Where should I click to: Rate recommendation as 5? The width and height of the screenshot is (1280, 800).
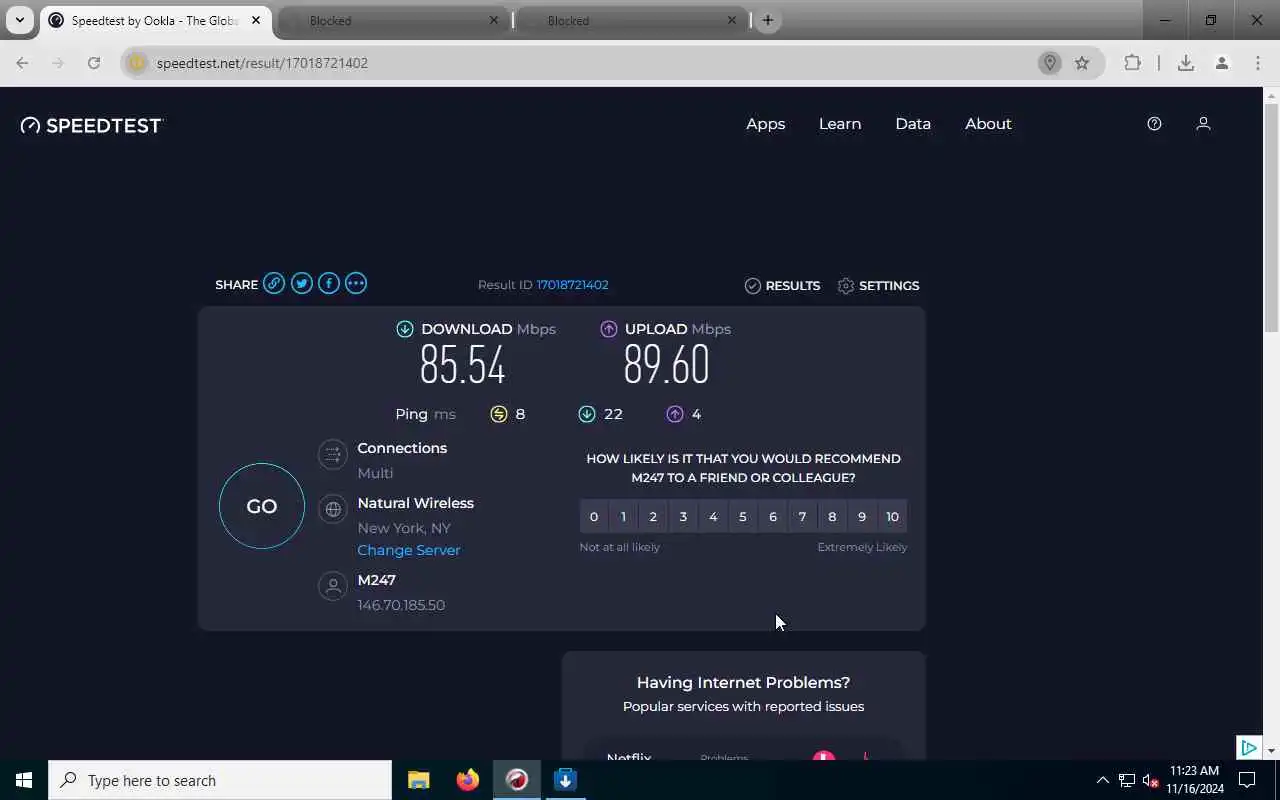point(743,517)
